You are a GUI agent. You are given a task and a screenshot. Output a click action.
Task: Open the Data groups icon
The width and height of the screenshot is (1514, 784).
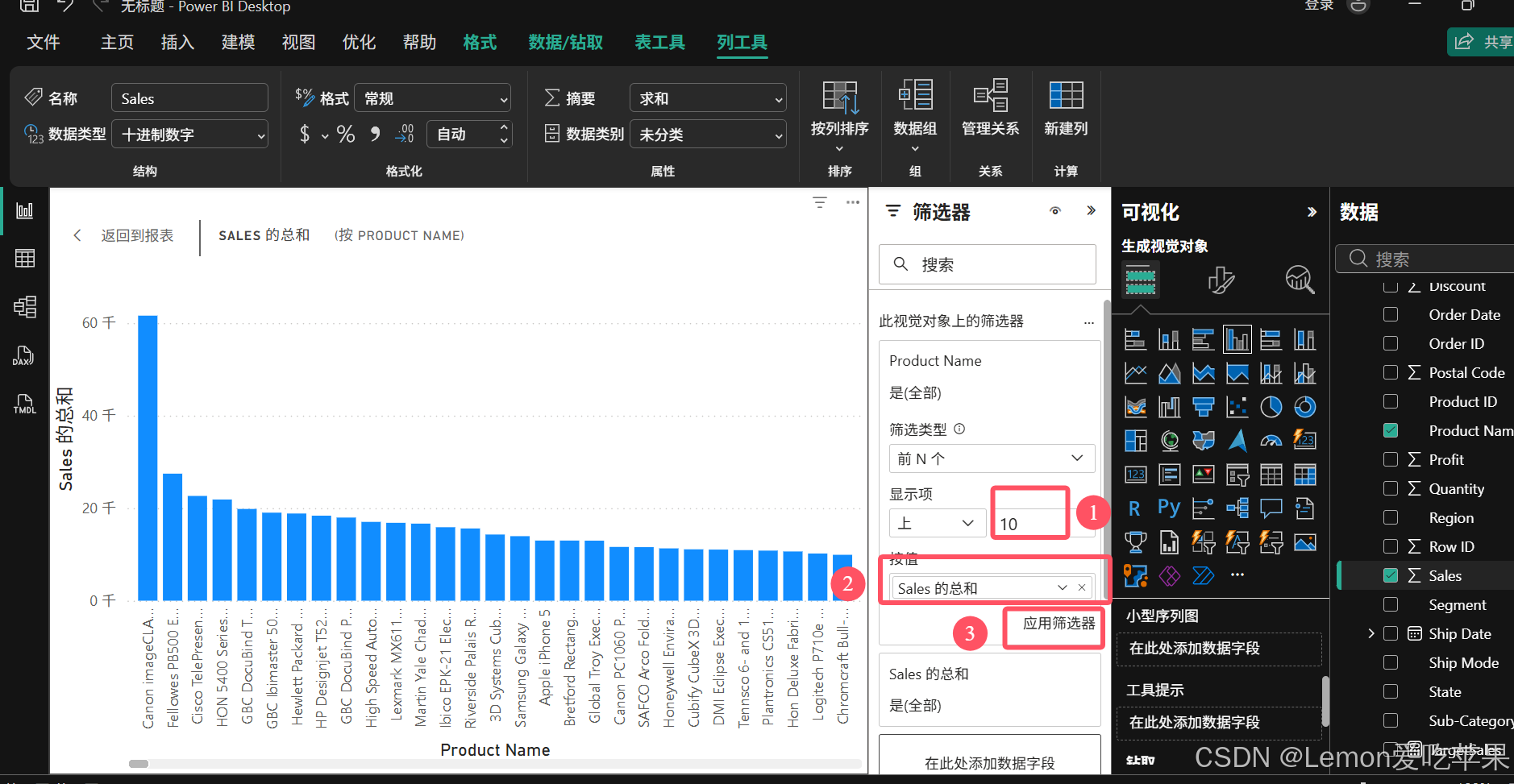pyautogui.click(x=916, y=95)
